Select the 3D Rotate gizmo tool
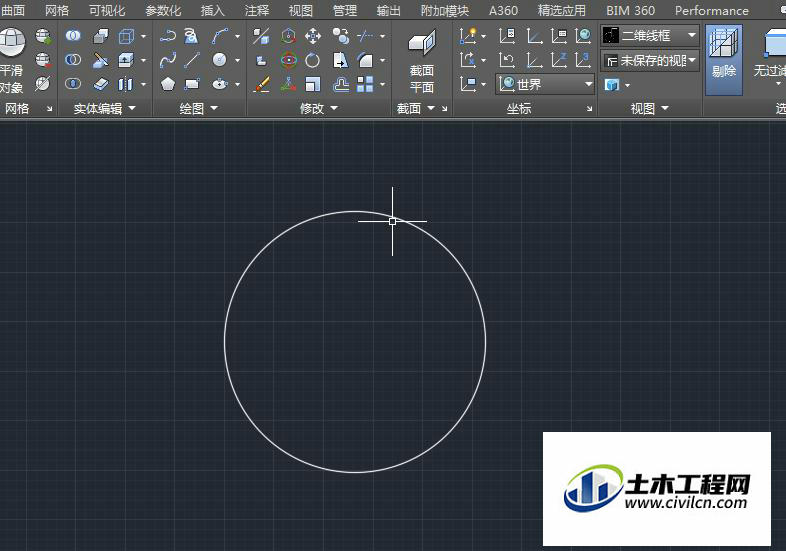The width and height of the screenshot is (786, 551). (288, 60)
